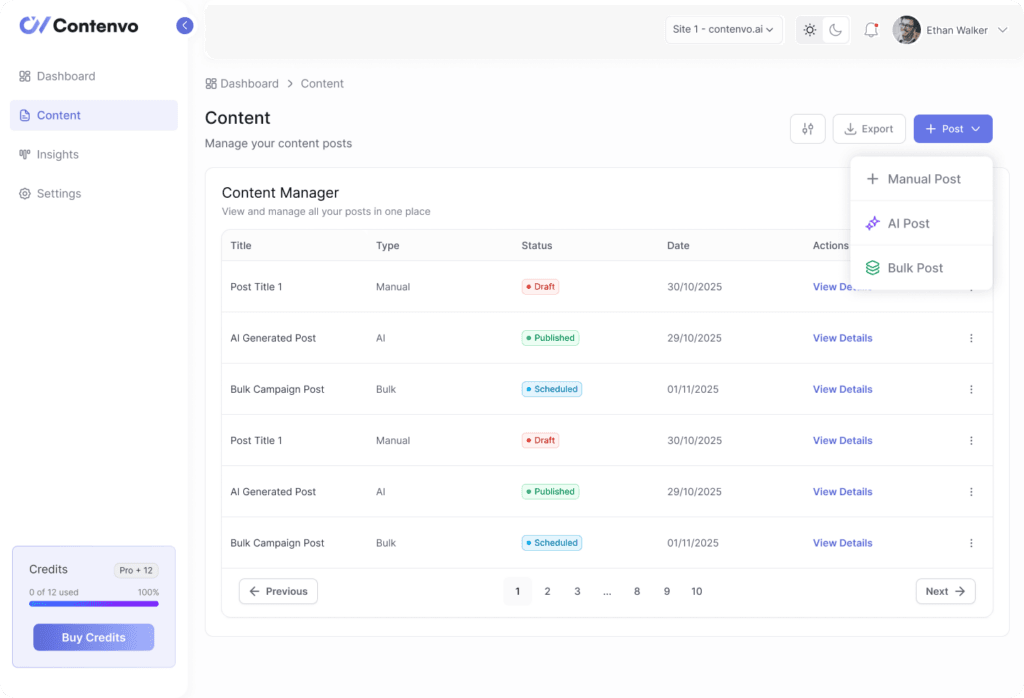Viewport: 1024px width, 698px height.
Task: Enable light mode with the sun toggle
Action: click(809, 30)
